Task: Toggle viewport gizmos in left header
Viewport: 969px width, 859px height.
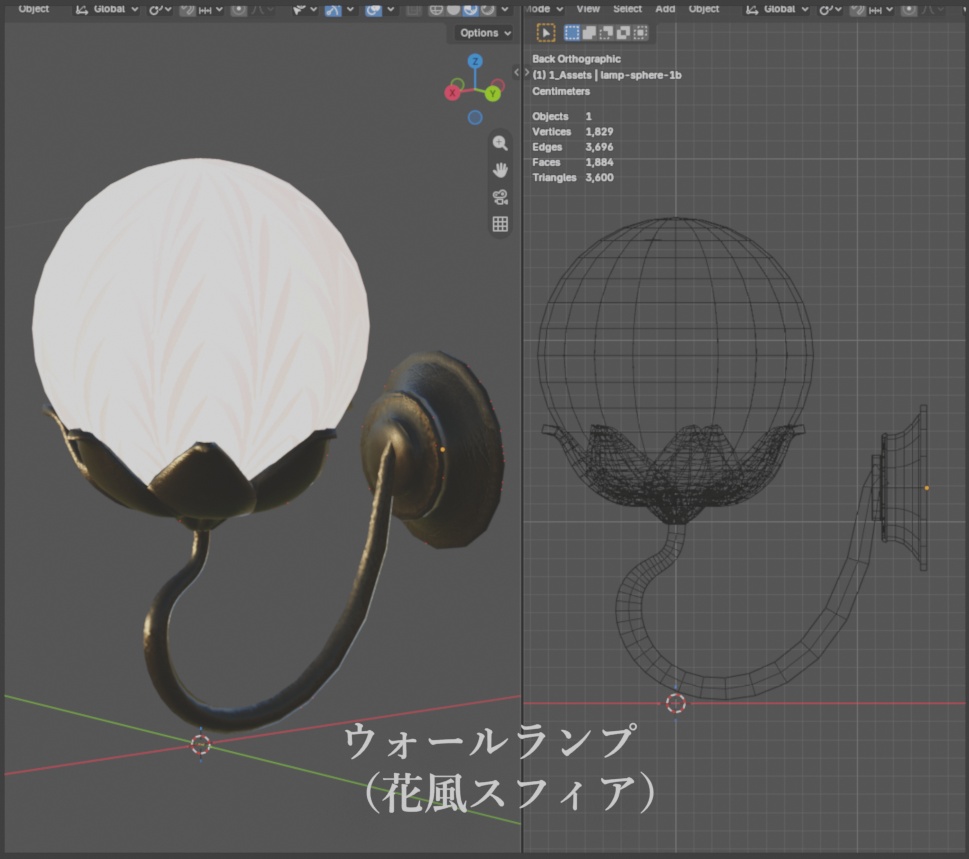Action: 333,9
